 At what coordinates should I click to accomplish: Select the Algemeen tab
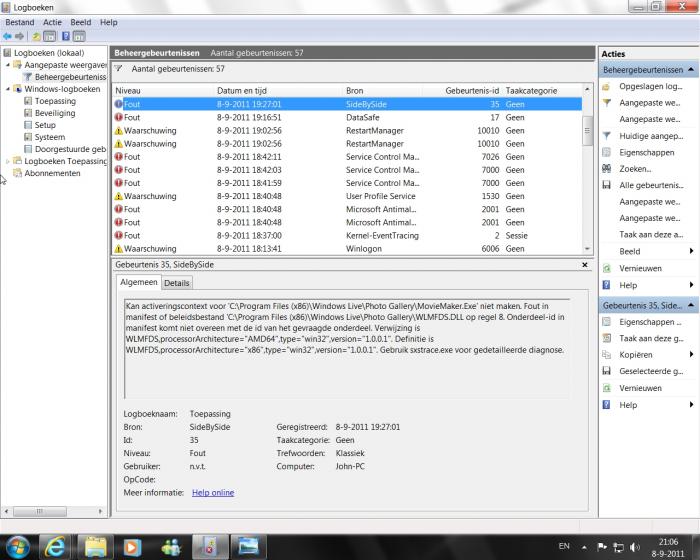click(139, 282)
